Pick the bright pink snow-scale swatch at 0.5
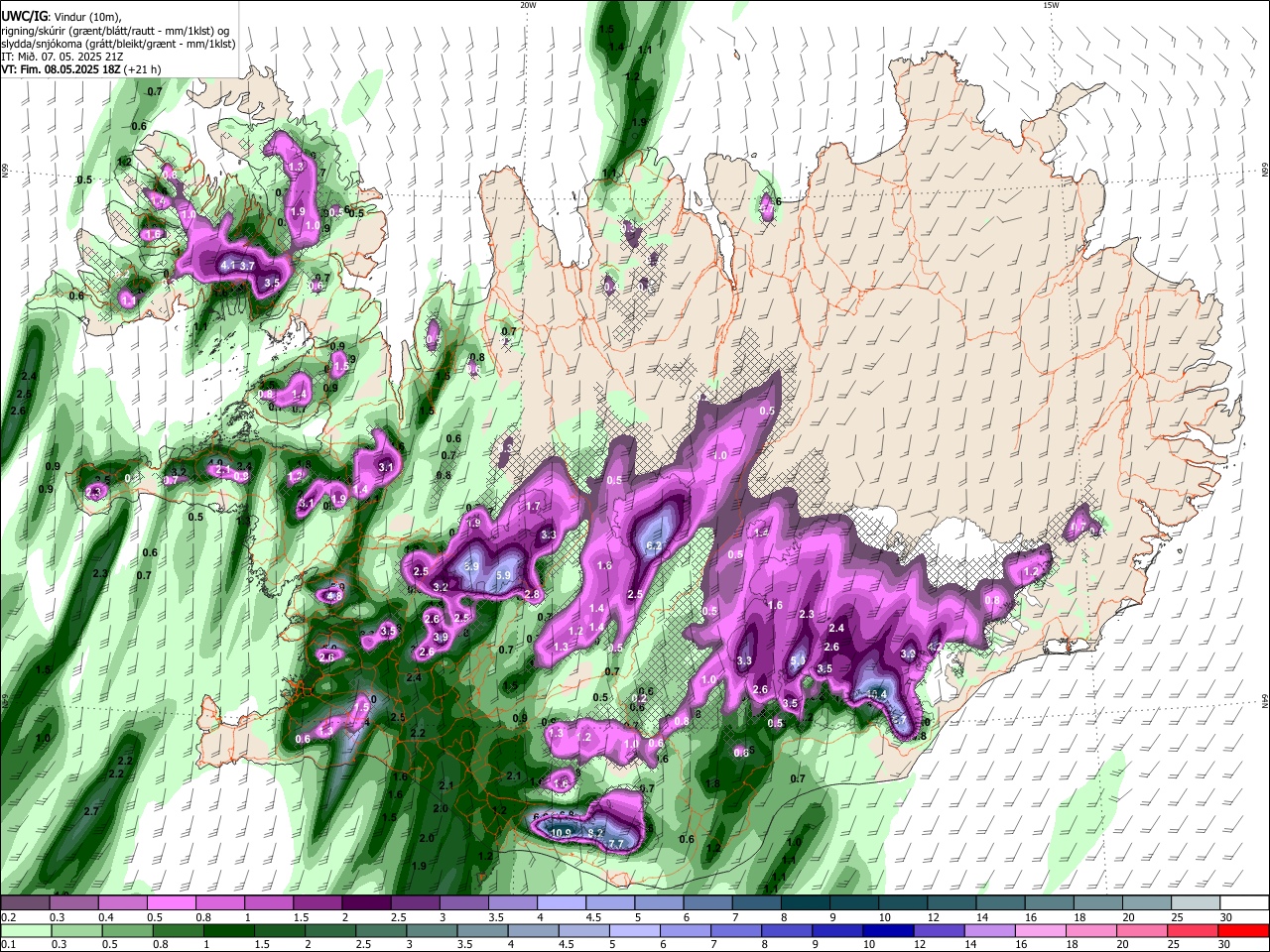 pyautogui.click(x=171, y=904)
